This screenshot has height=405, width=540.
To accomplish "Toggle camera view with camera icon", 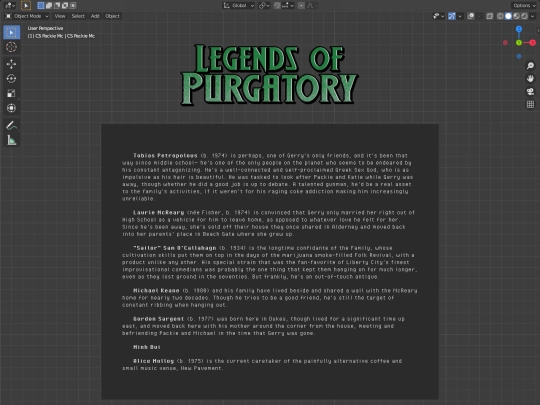I will [x=530, y=91].
